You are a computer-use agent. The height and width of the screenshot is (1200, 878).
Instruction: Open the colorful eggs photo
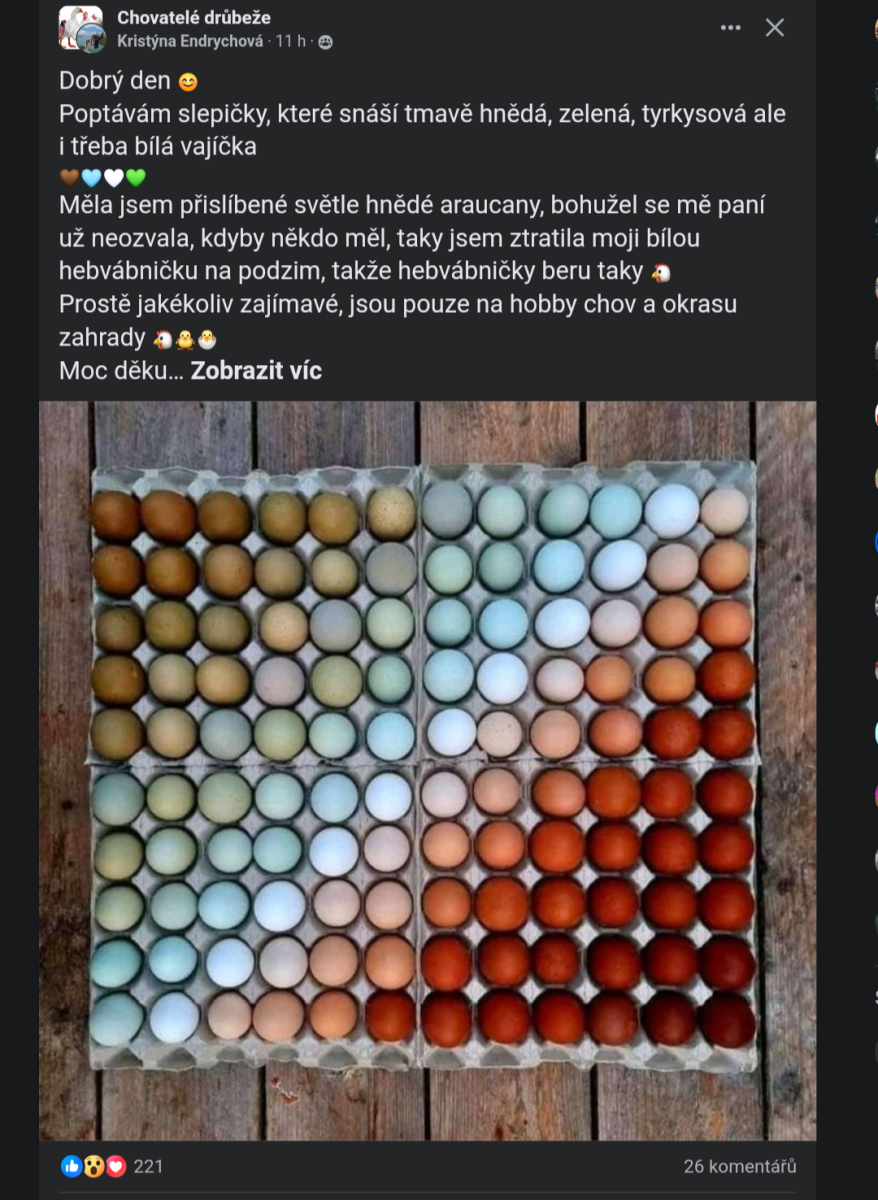(x=427, y=770)
